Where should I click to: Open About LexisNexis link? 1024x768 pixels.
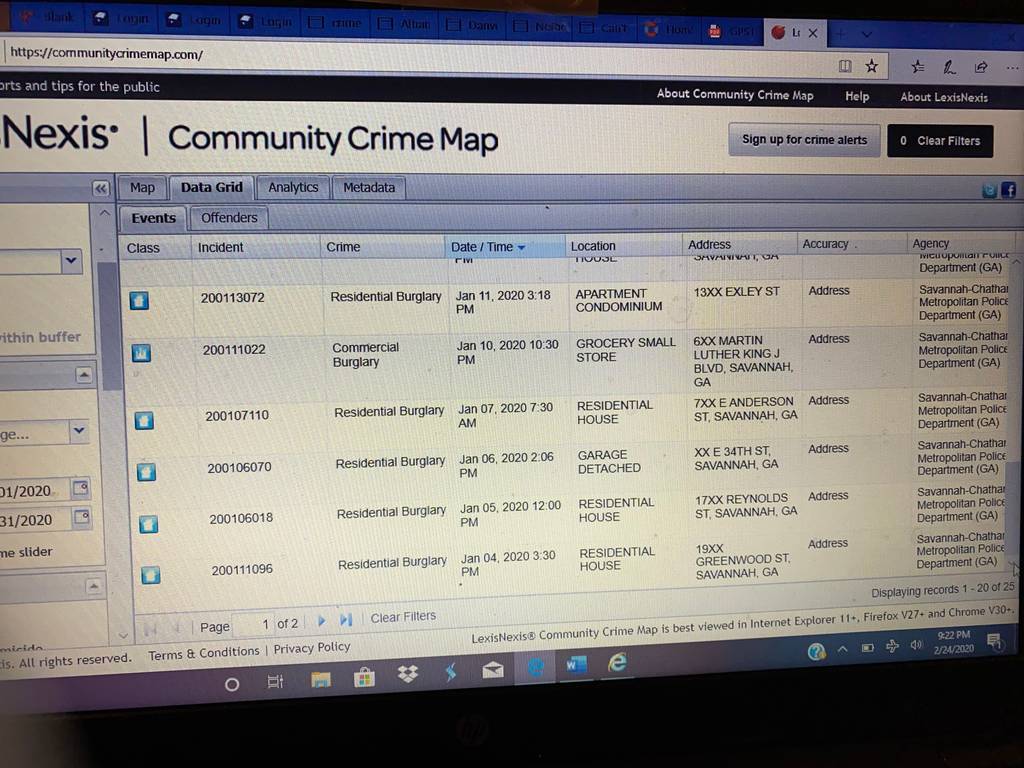(x=944, y=97)
